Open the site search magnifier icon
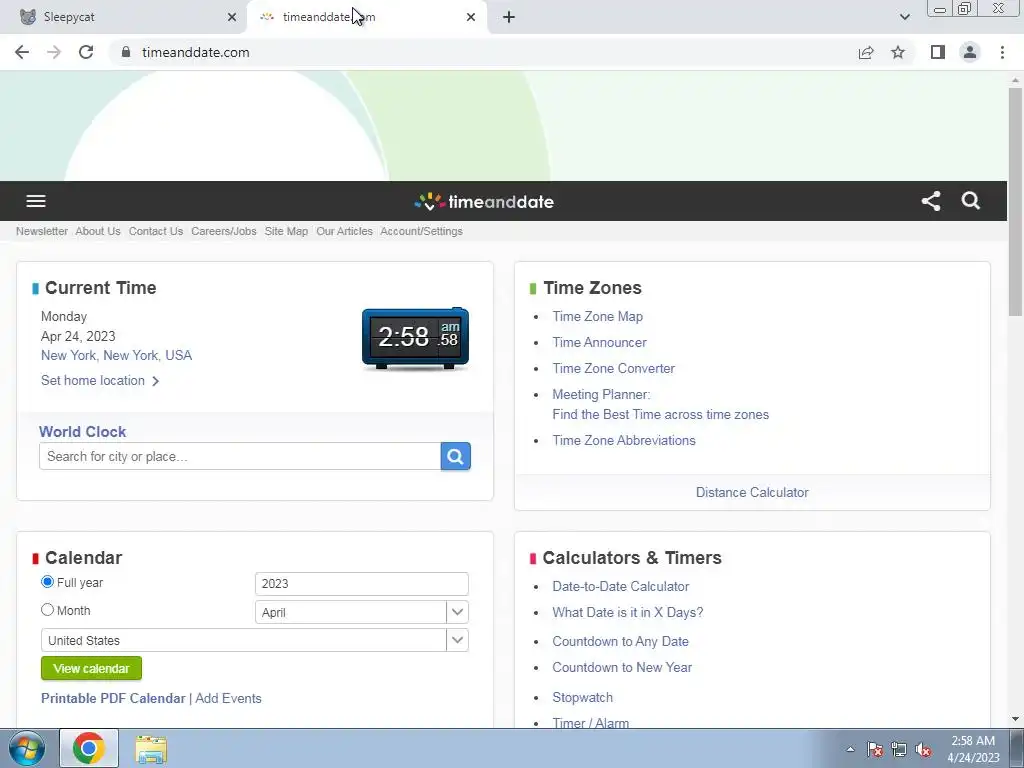1024x768 pixels. click(971, 201)
